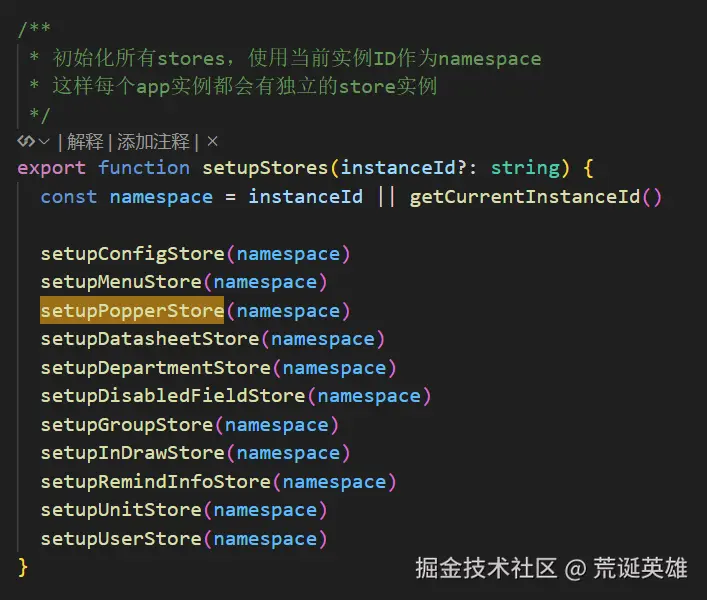
Task: Click the setupInDrawStore call
Action: (x=132, y=453)
